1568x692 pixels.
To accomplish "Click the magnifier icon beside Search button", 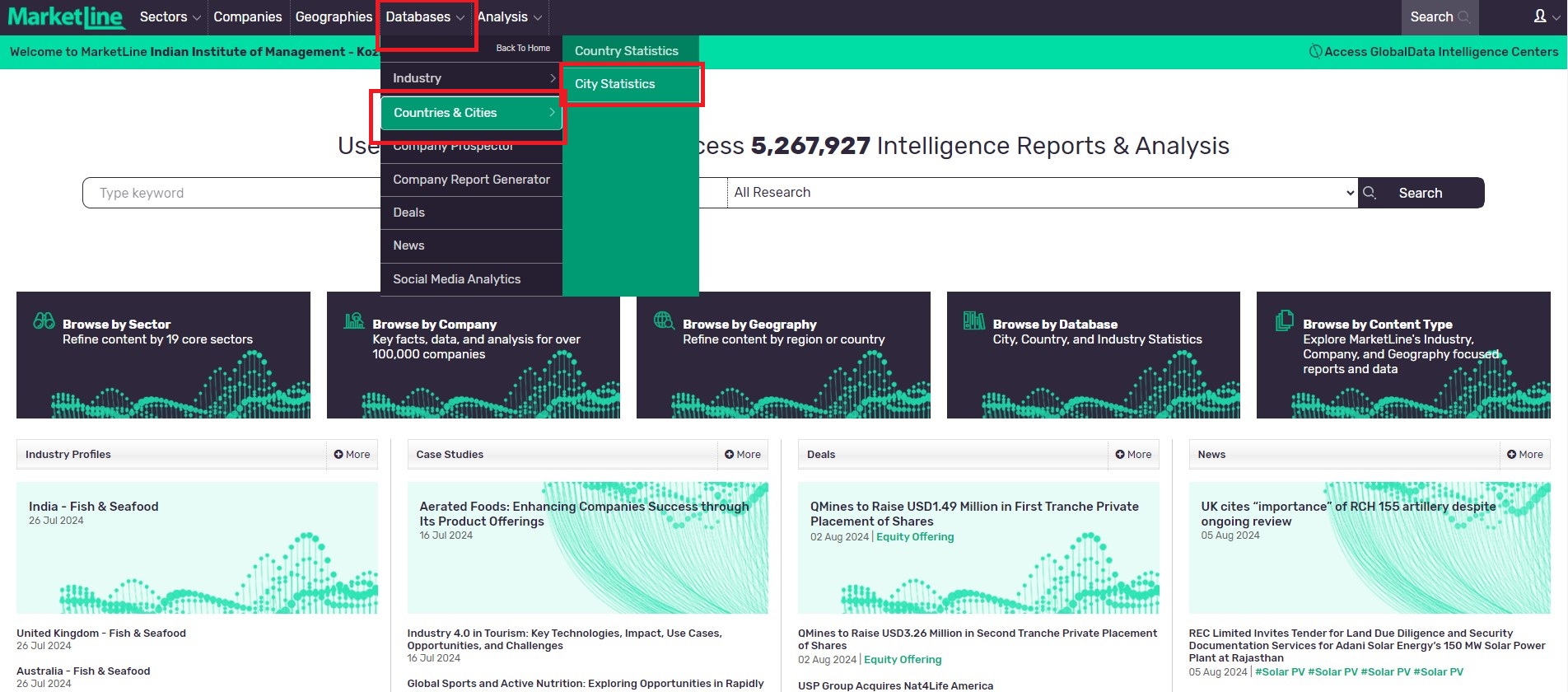I will point(1370,193).
